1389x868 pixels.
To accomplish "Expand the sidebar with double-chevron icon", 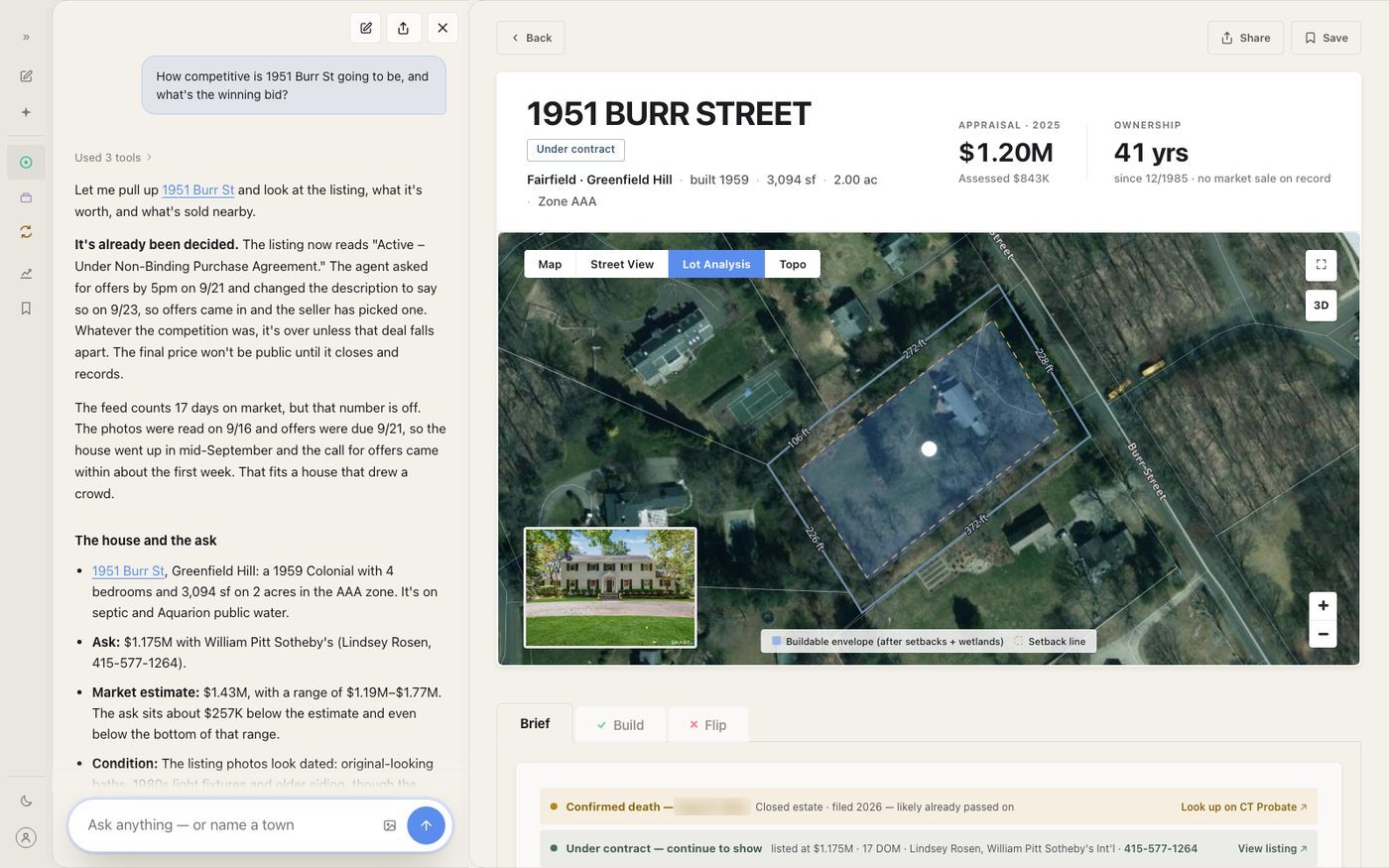I will coord(26,38).
